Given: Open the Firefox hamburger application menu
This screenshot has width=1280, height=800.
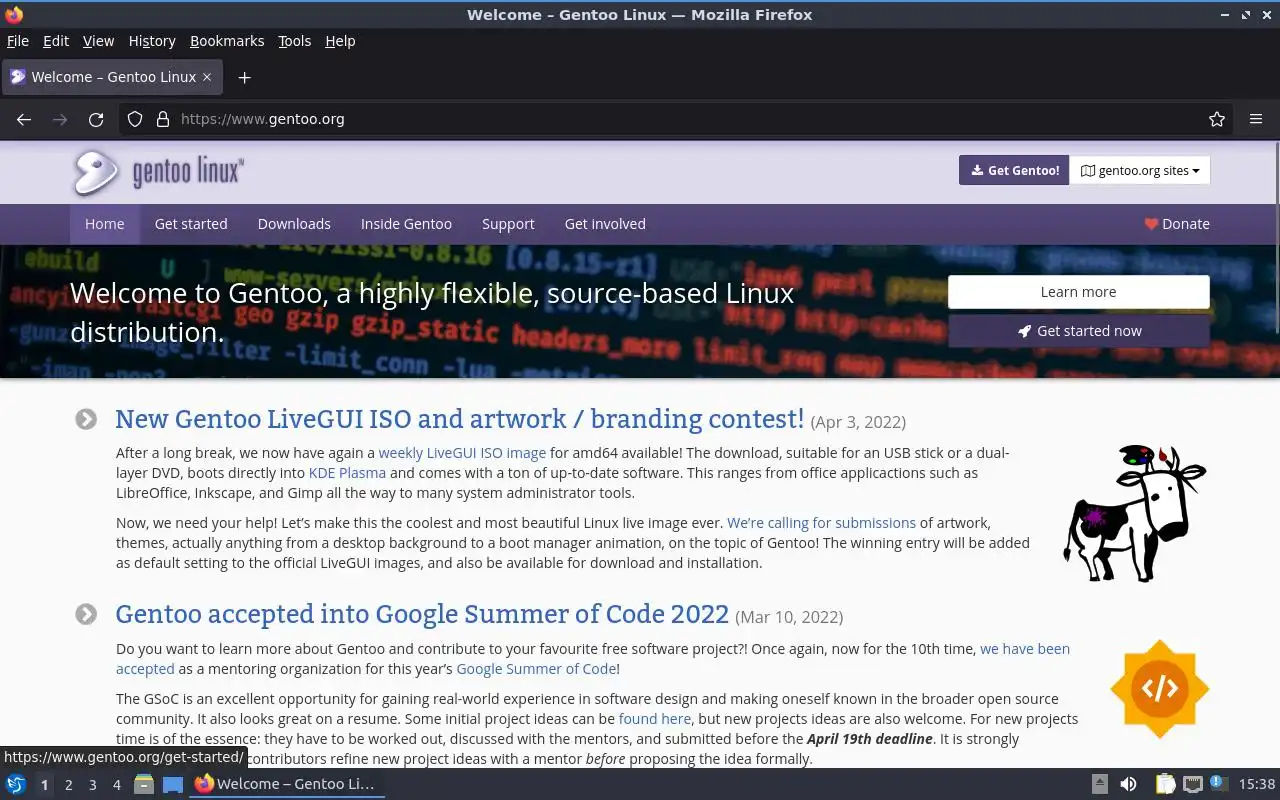Looking at the screenshot, I should 1256,119.
